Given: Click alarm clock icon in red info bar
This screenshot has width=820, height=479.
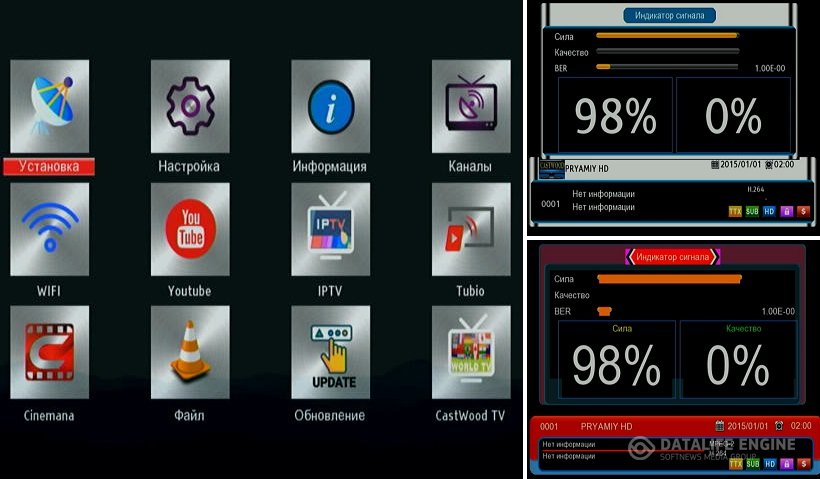Looking at the screenshot, I should 779,426.
